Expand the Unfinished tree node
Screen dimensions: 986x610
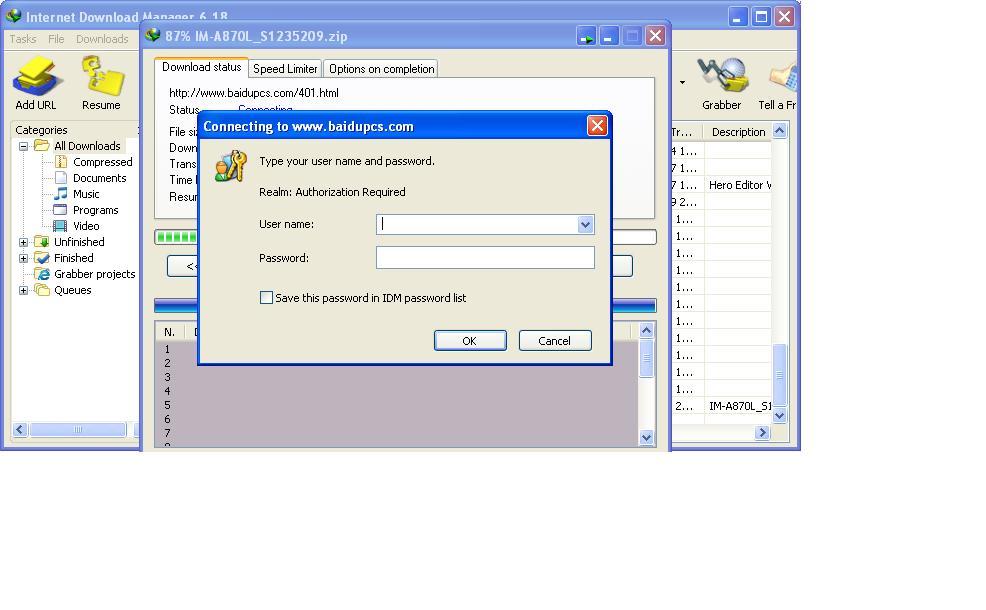click(x=23, y=242)
